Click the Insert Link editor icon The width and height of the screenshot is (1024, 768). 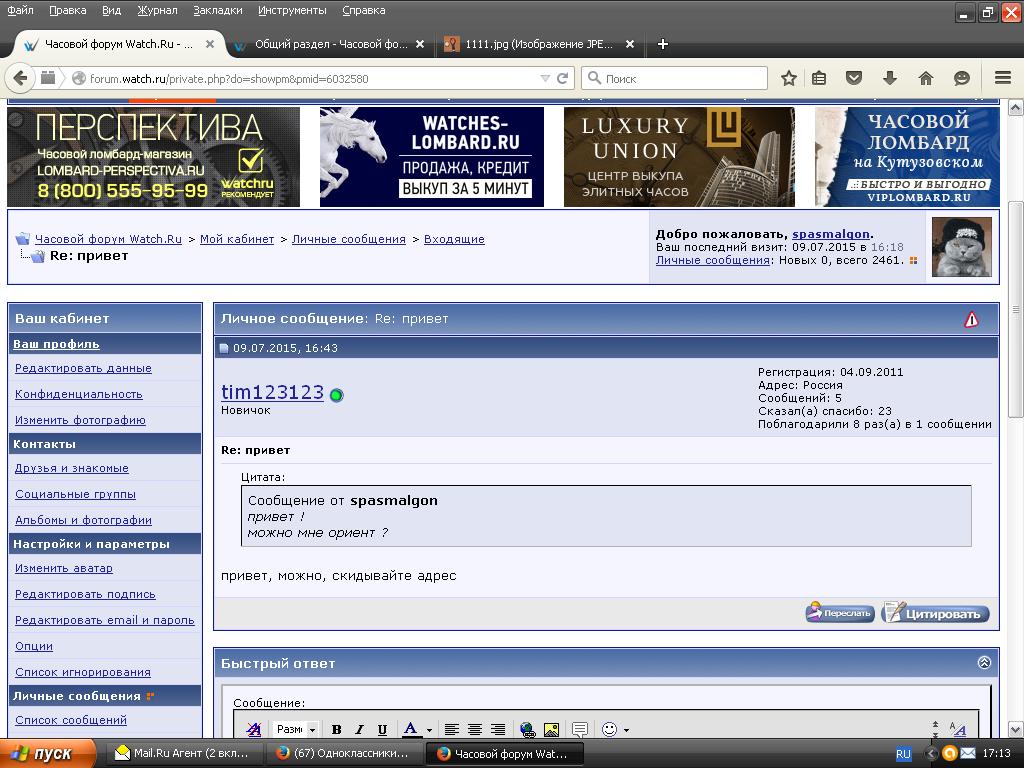coord(527,730)
